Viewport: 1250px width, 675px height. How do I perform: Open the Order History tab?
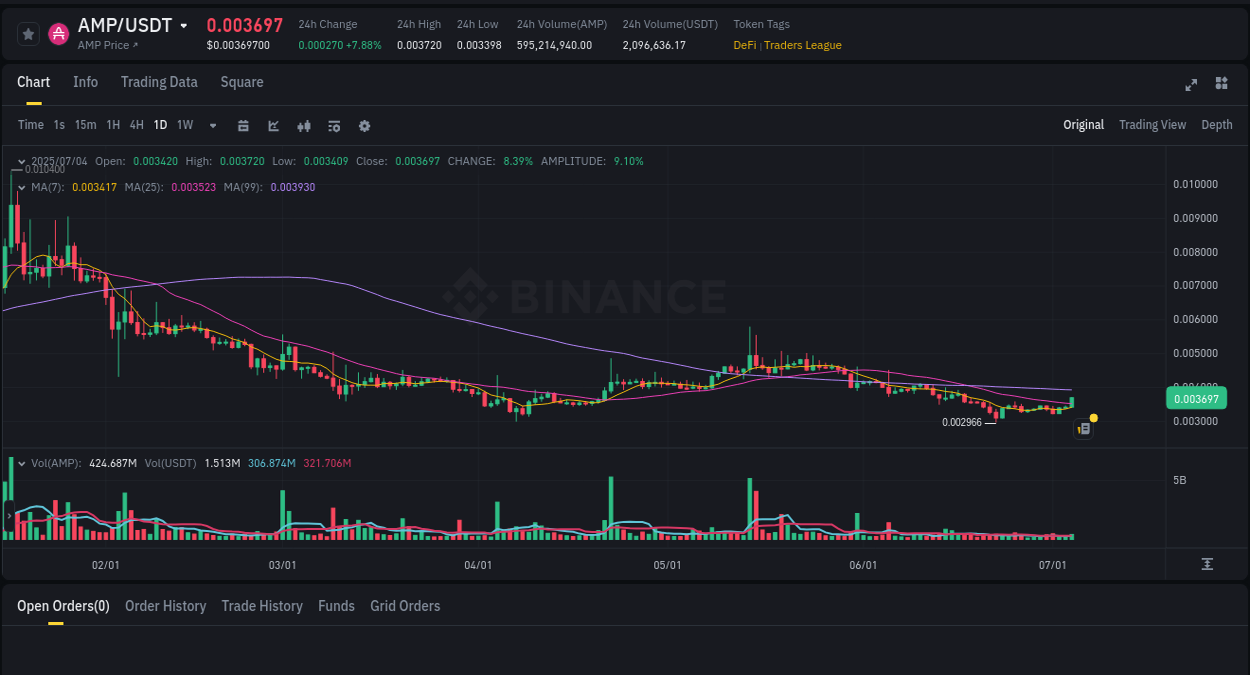(x=165, y=606)
